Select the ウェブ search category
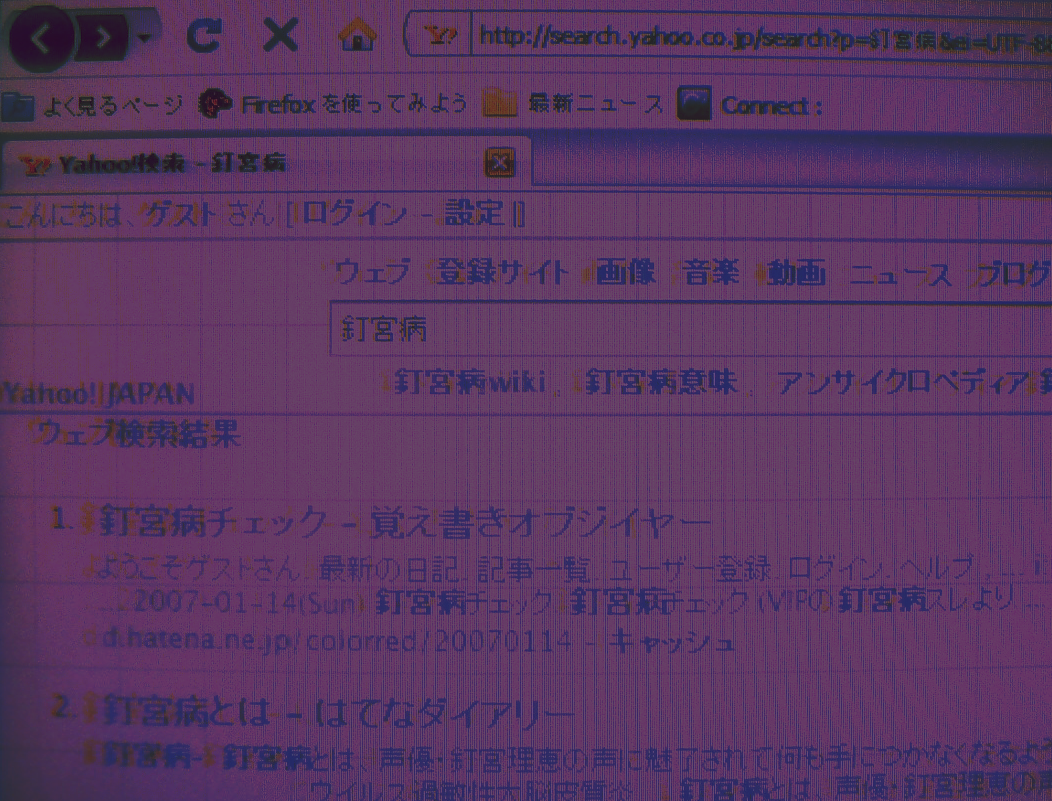The image size is (1052, 801). (373, 273)
